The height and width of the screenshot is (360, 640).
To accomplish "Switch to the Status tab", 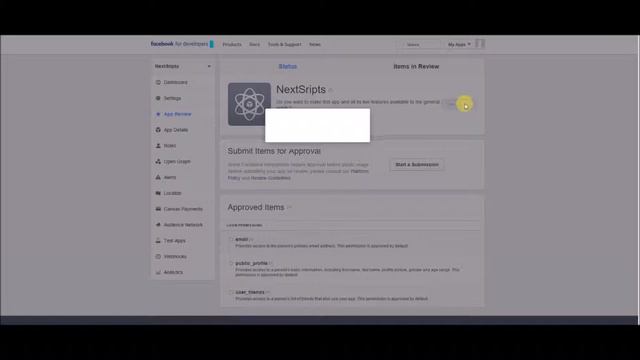I will click(288, 66).
